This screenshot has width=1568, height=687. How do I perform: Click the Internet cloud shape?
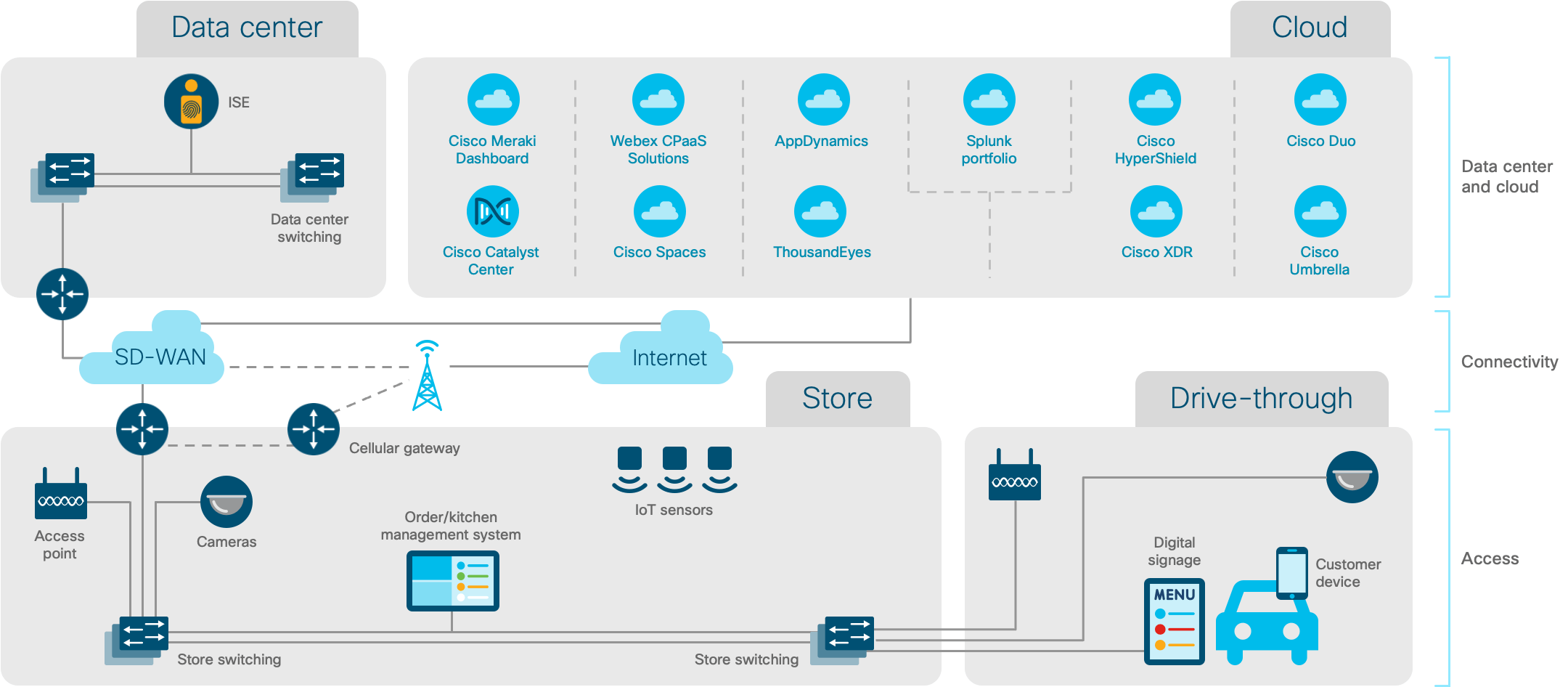click(661, 349)
